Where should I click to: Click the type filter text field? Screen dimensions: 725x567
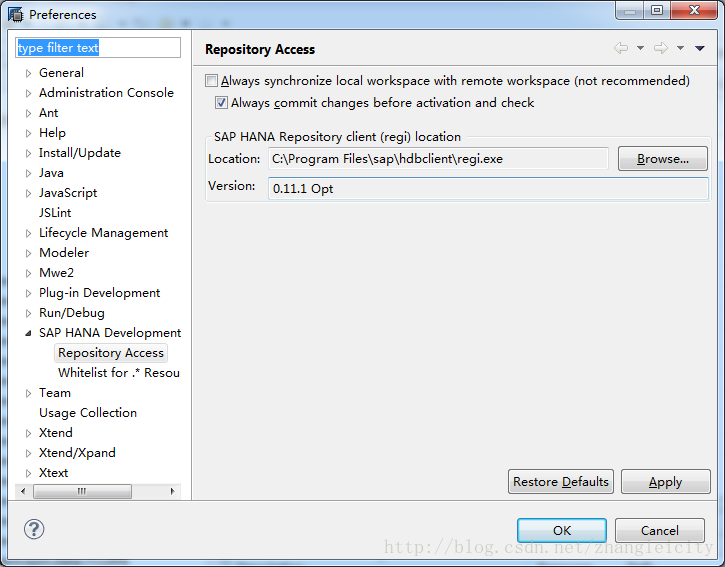pyautogui.click(x=98, y=48)
